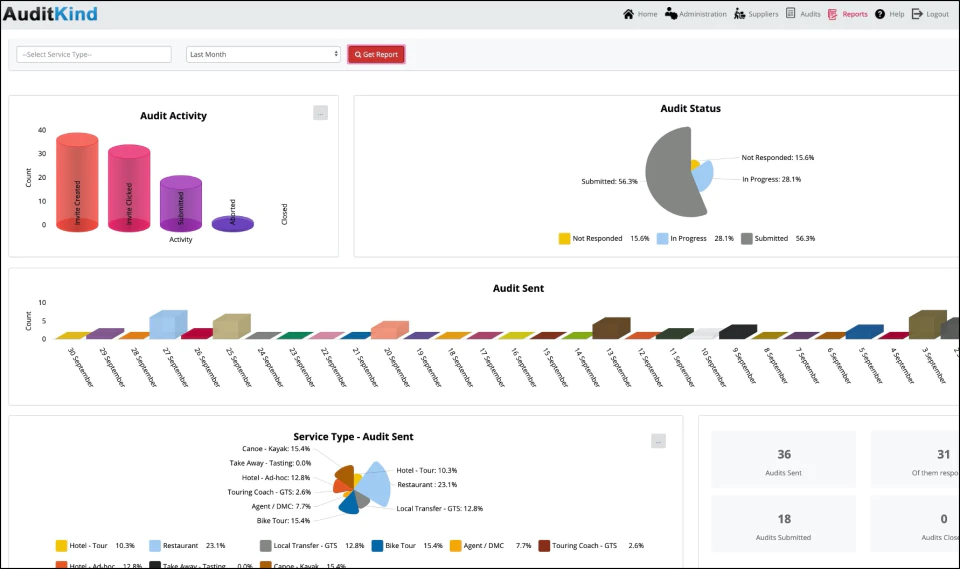Open Administration via its people icon
This screenshot has height=569, width=960.
coord(671,13)
